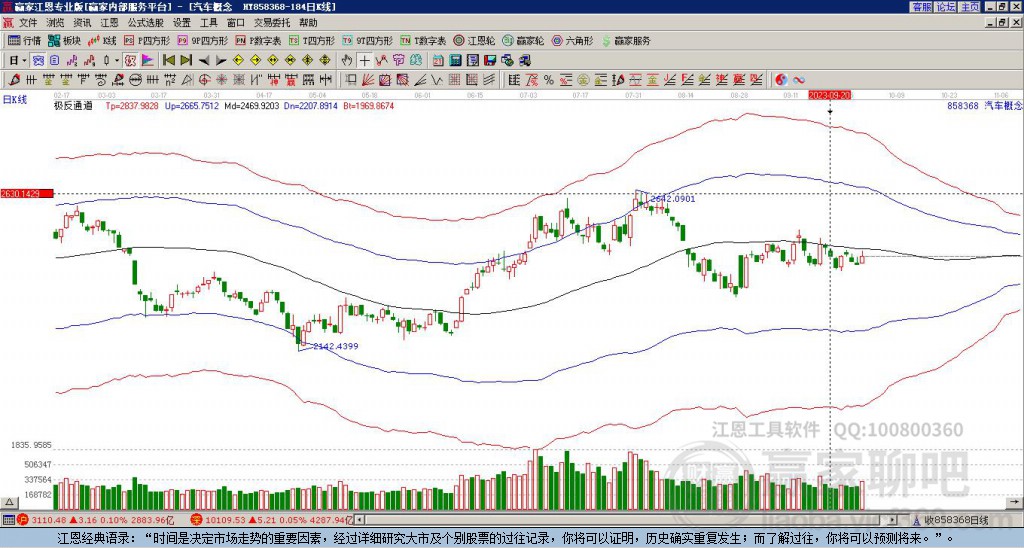Image resolution: width=1024 pixels, height=548 pixels.
Task: Select the red pen drawing icon
Action: (13, 80)
